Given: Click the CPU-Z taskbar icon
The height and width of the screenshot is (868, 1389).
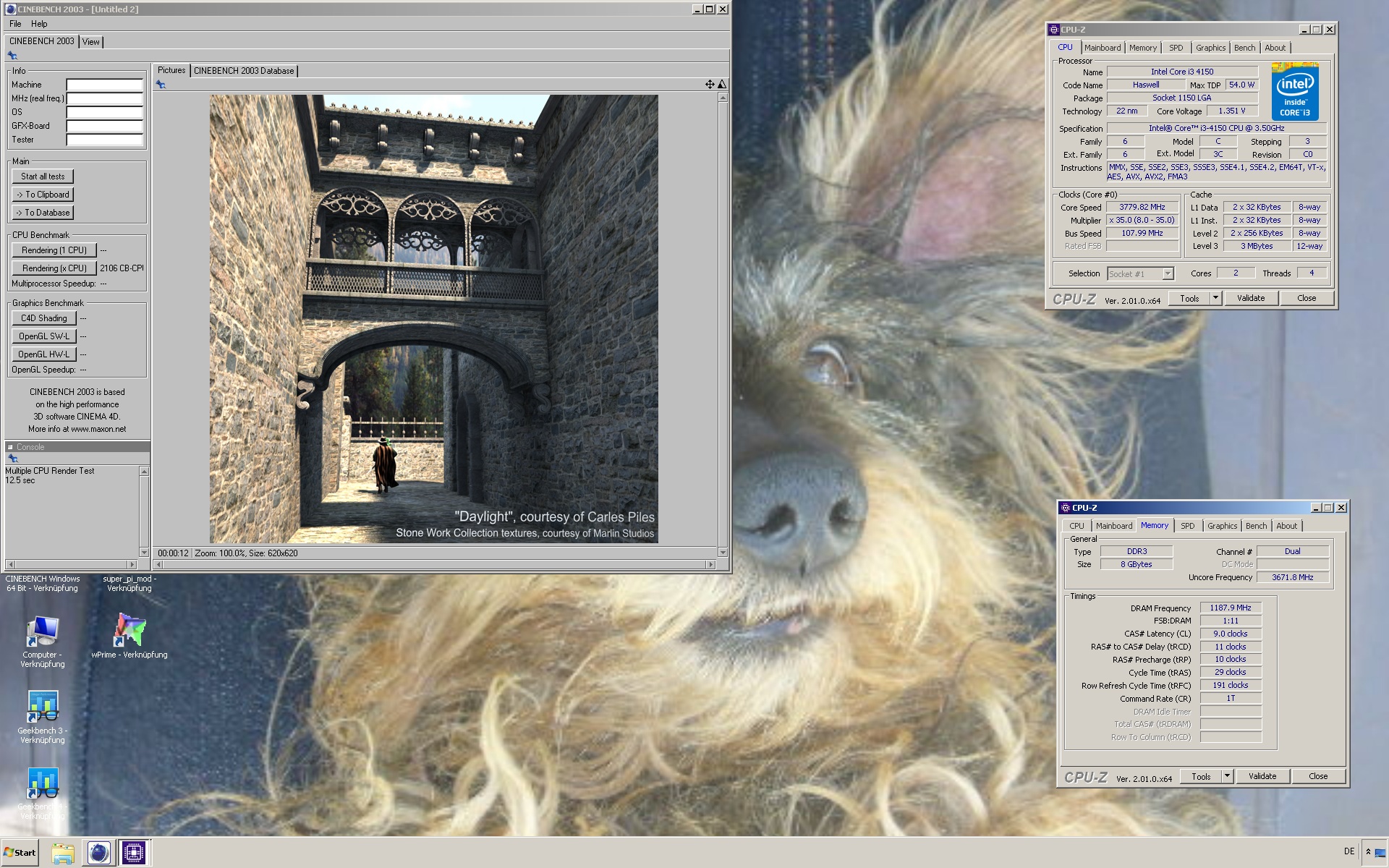Looking at the screenshot, I should (134, 853).
